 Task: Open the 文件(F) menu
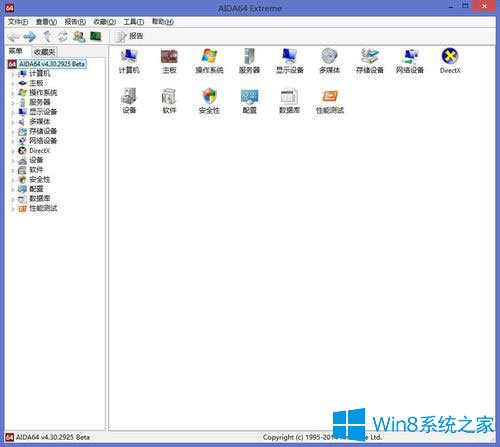point(18,22)
